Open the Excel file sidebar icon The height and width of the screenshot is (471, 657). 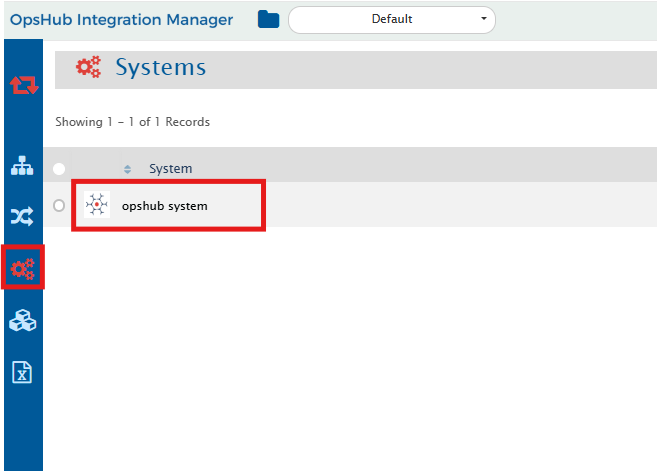pos(22,372)
